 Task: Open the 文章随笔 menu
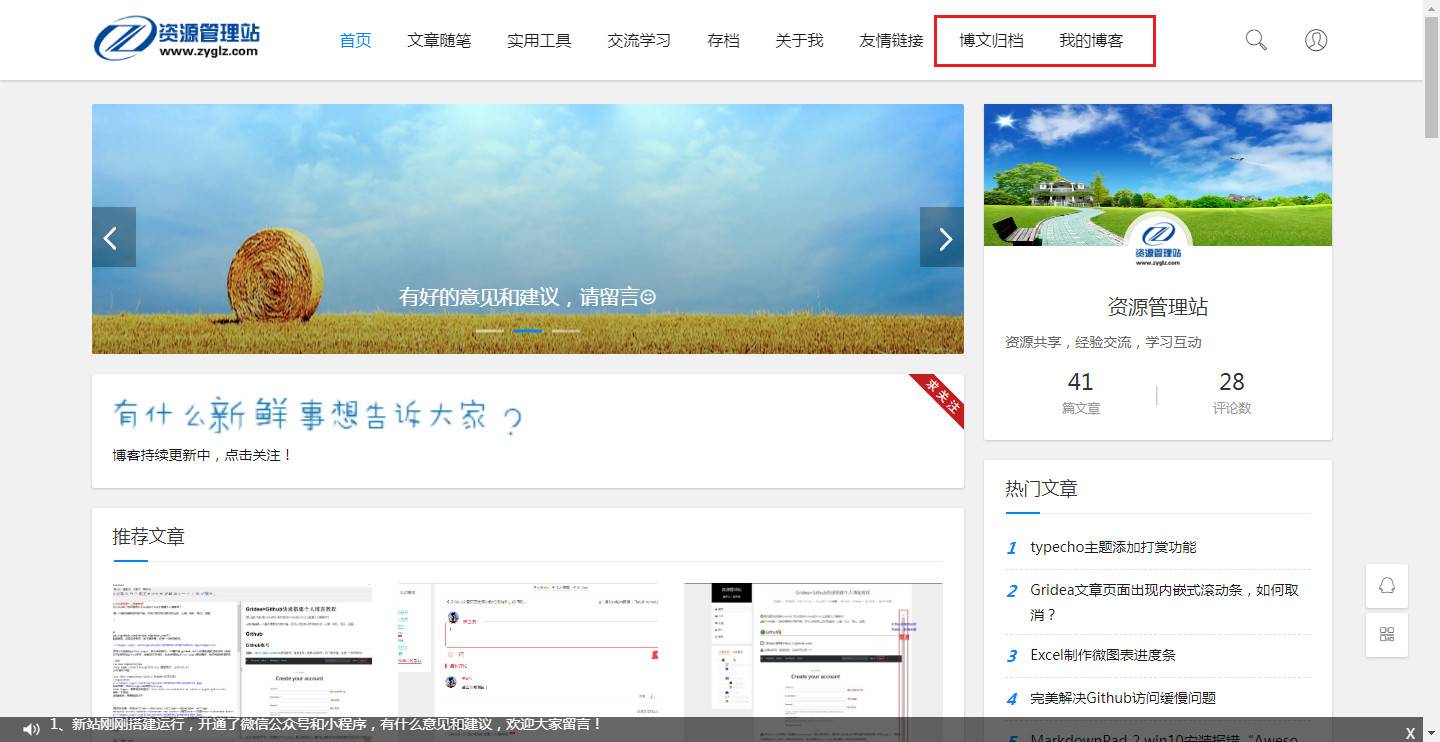[439, 41]
